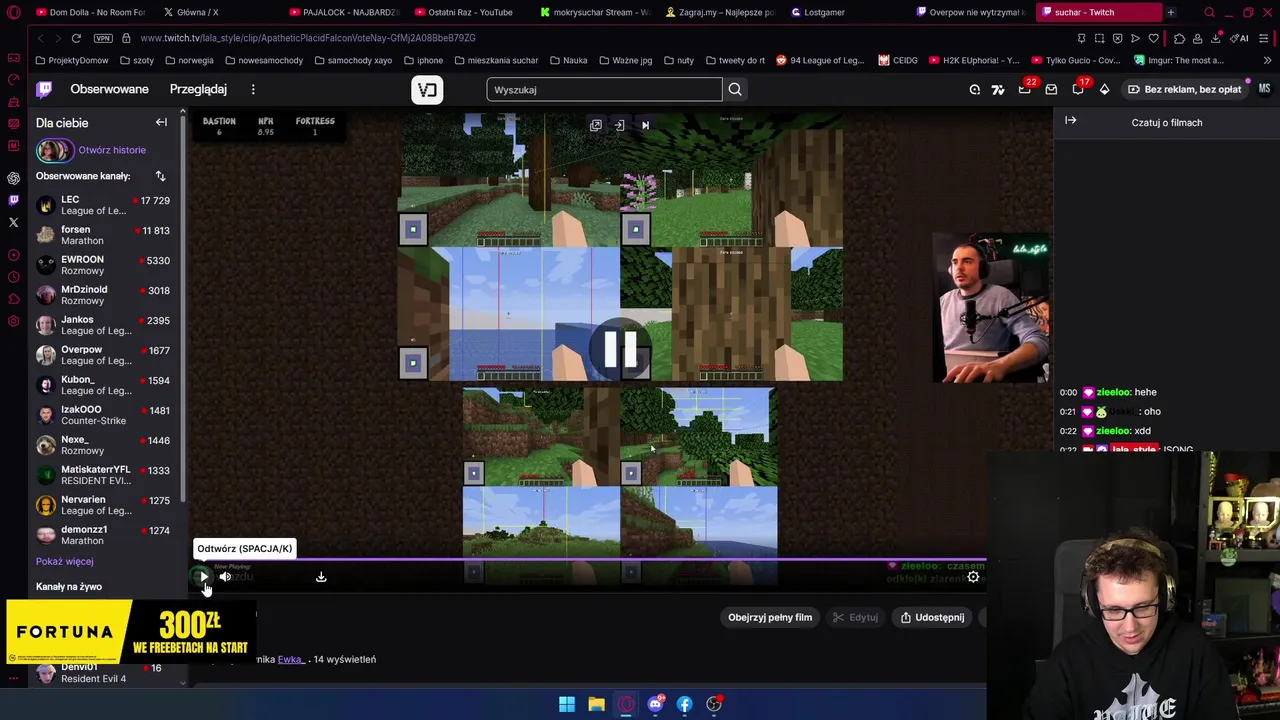Open Discord from the taskbar
Screen dimensions: 1280x720
(x=655, y=704)
